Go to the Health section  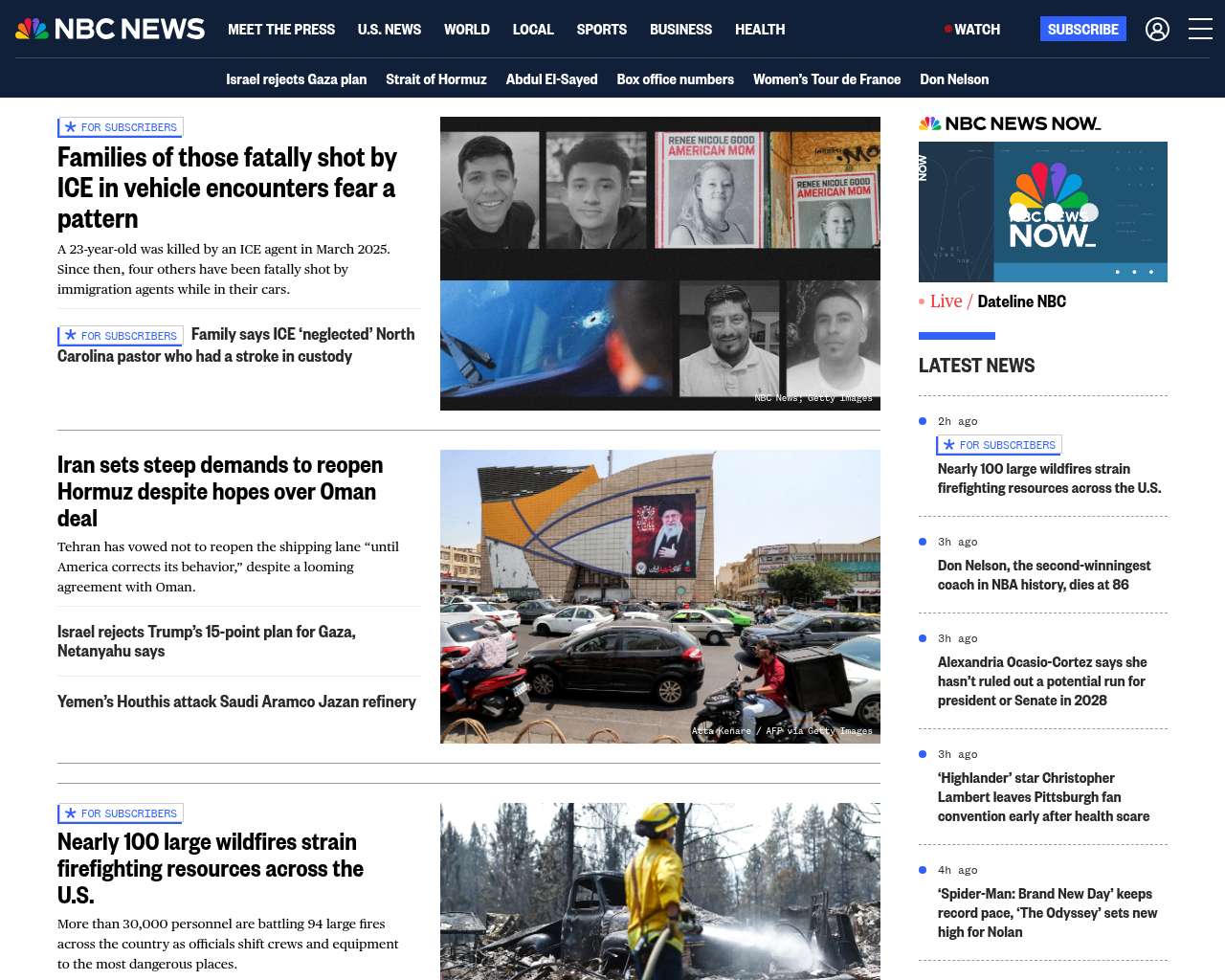point(760,30)
